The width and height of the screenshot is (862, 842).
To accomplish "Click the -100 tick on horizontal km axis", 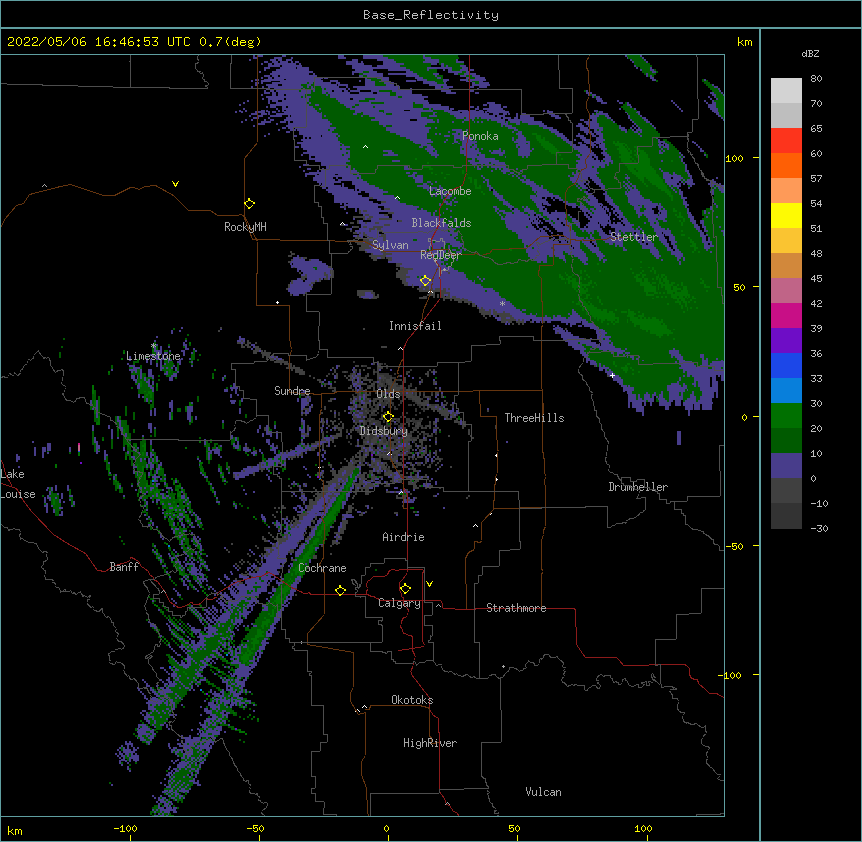I will [x=125, y=828].
